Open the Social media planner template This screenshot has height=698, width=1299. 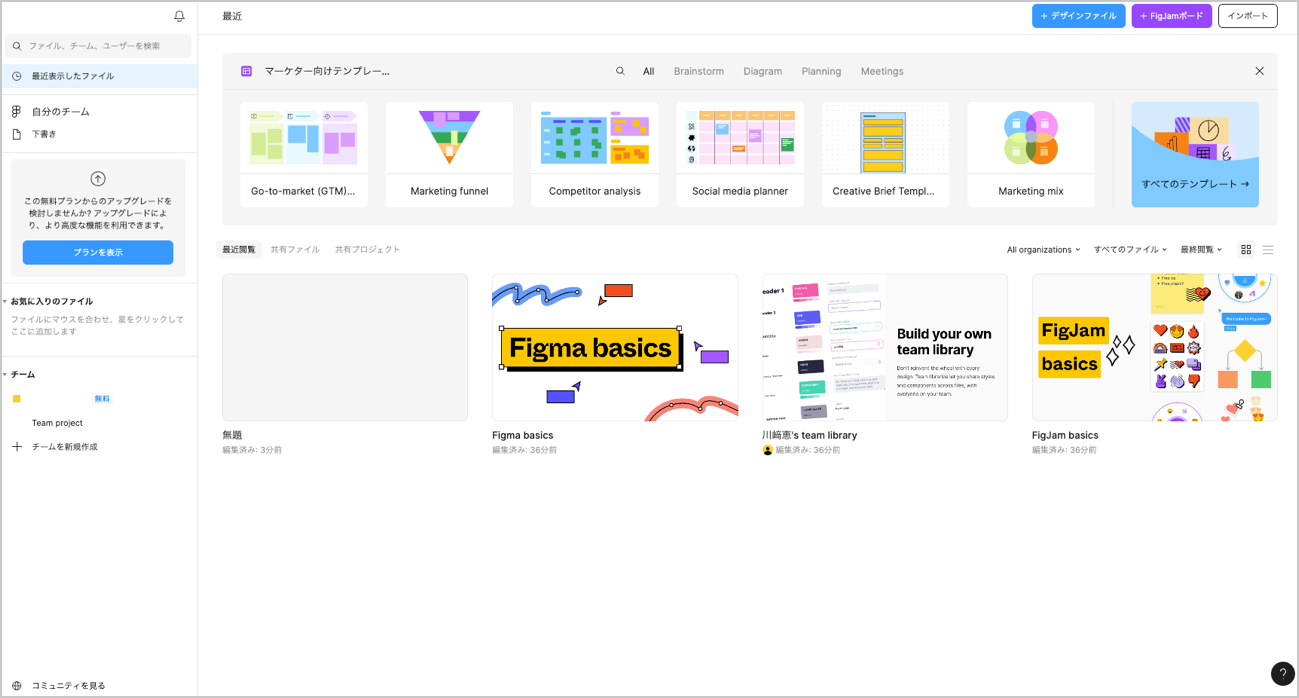(740, 154)
